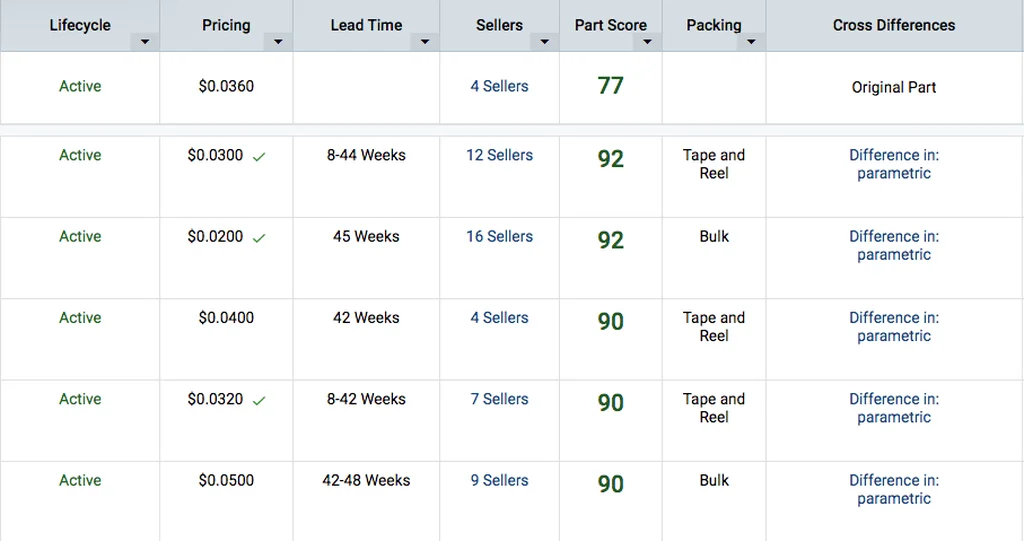Open the Packing column filter arrow
The image size is (1024, 541).
[x=751, y=42]
